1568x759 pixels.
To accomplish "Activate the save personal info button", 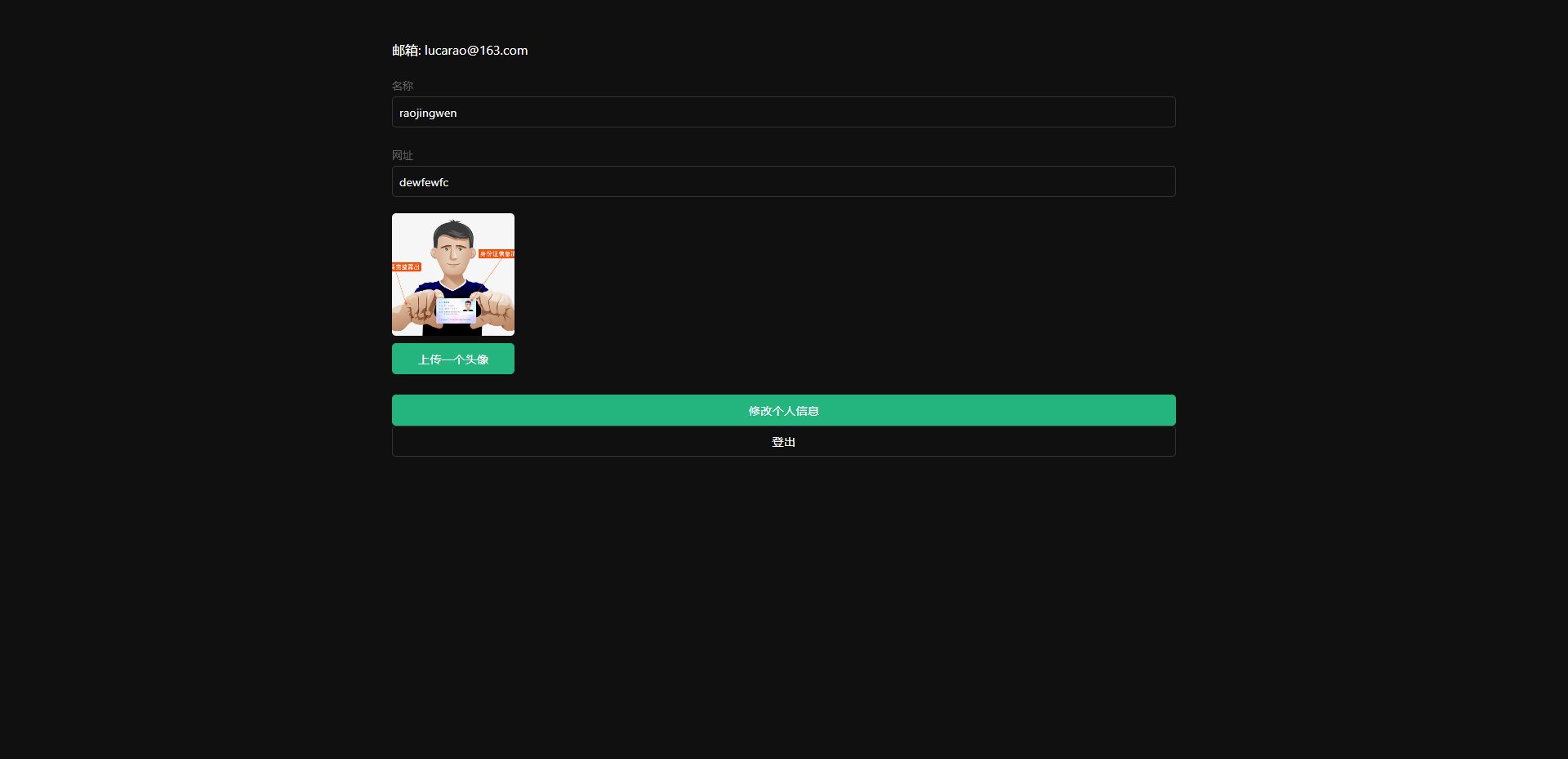I will coord(783,410).
